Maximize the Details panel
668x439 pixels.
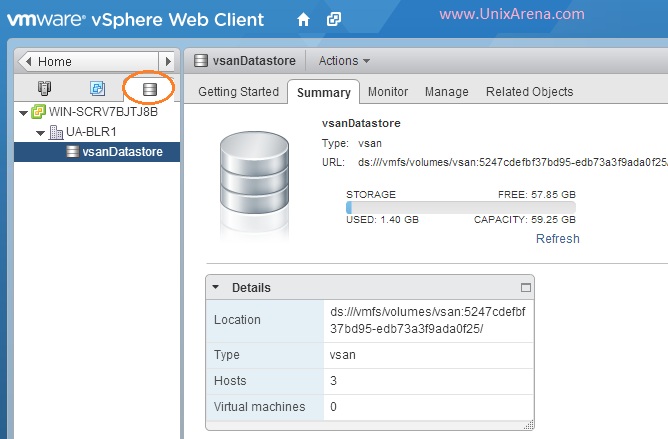pos(526,288)
